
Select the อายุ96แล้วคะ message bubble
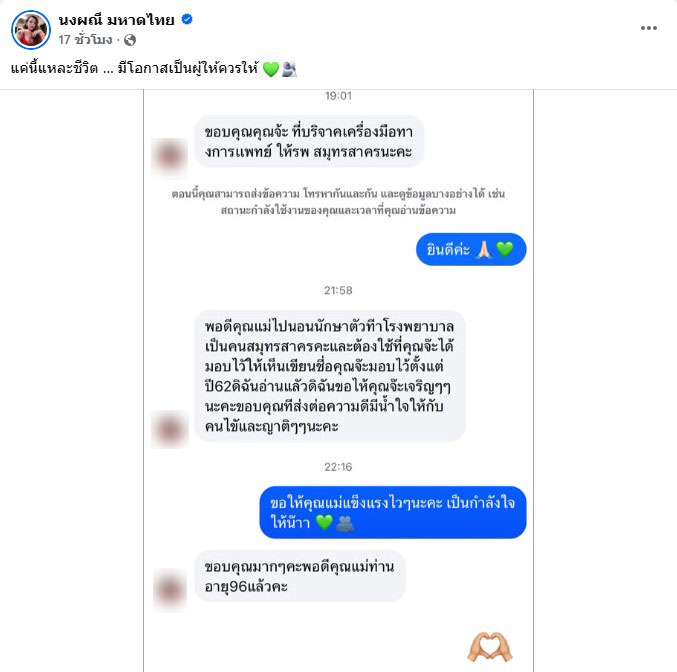(300, 576)
